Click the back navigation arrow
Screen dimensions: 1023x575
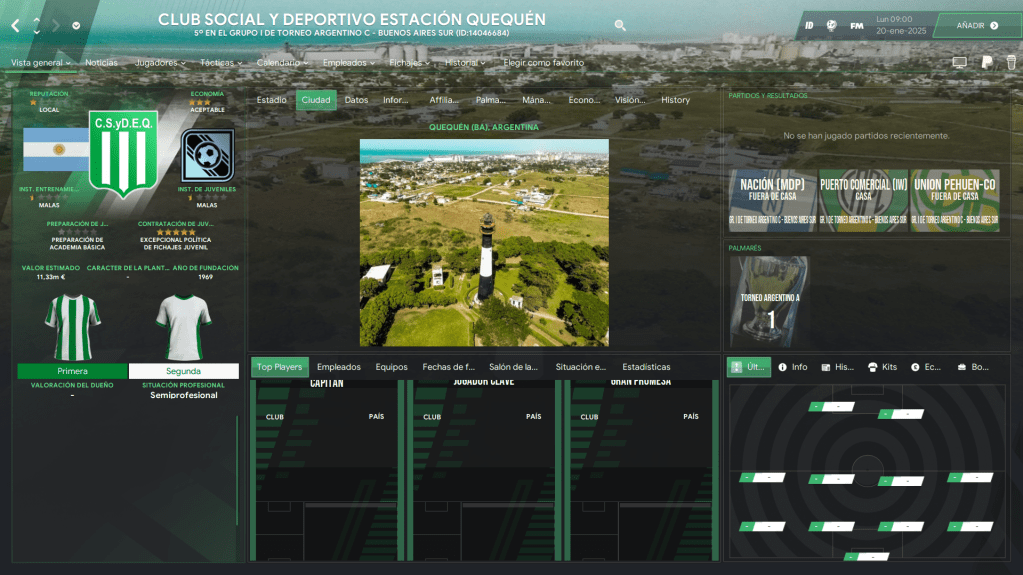coord(15,25)
